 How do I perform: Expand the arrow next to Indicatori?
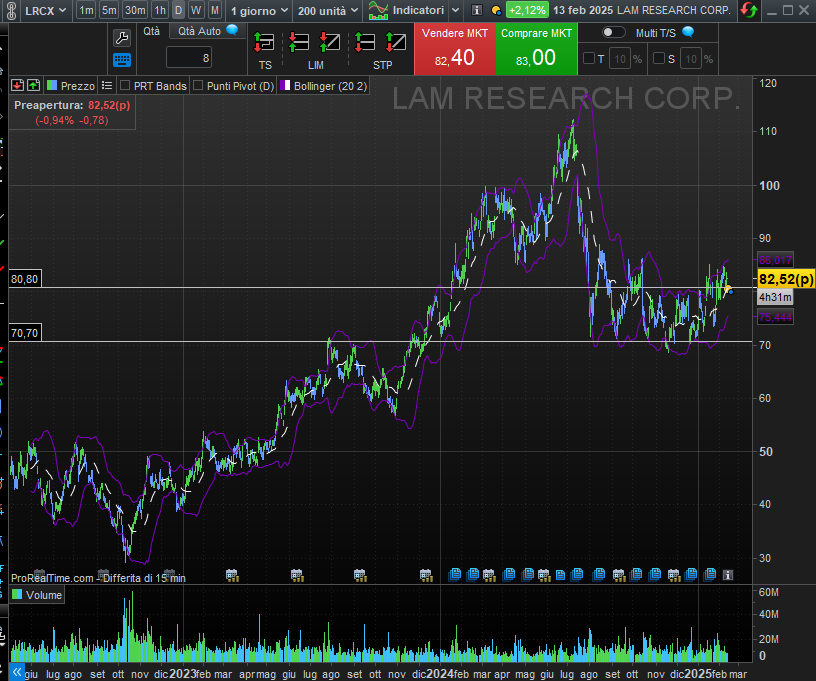click(x=455, y=10)
